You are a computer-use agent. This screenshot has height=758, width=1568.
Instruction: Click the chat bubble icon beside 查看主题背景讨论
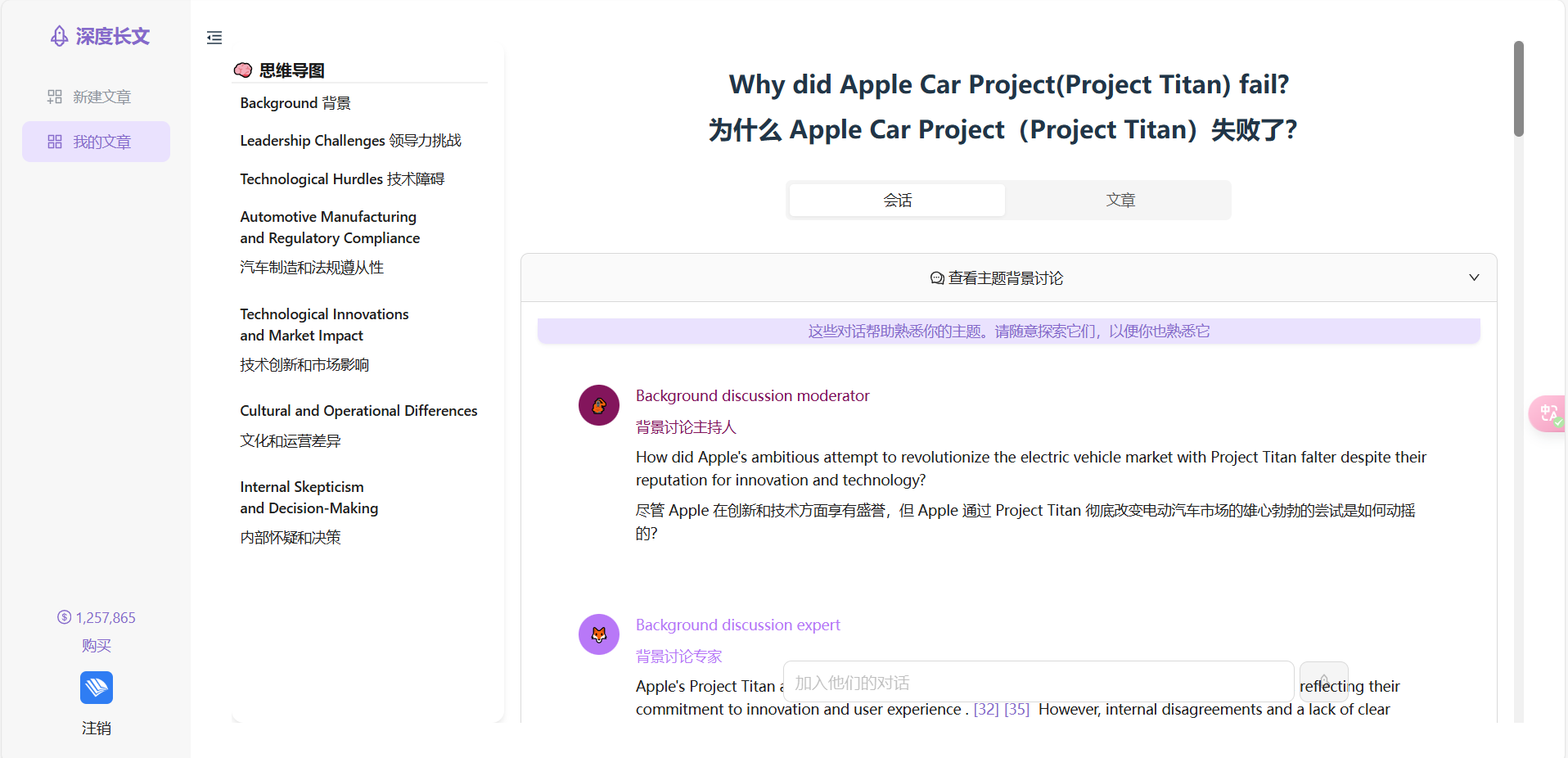937,278
